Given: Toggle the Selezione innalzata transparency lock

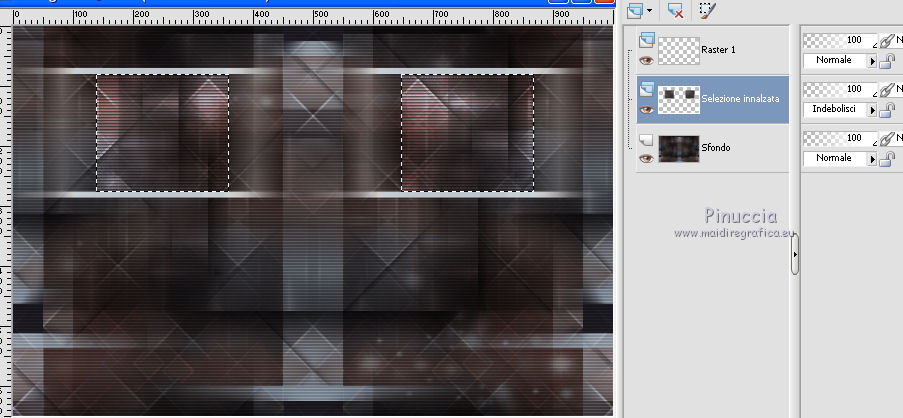Looking at the screenshot, I should point(889,109).
